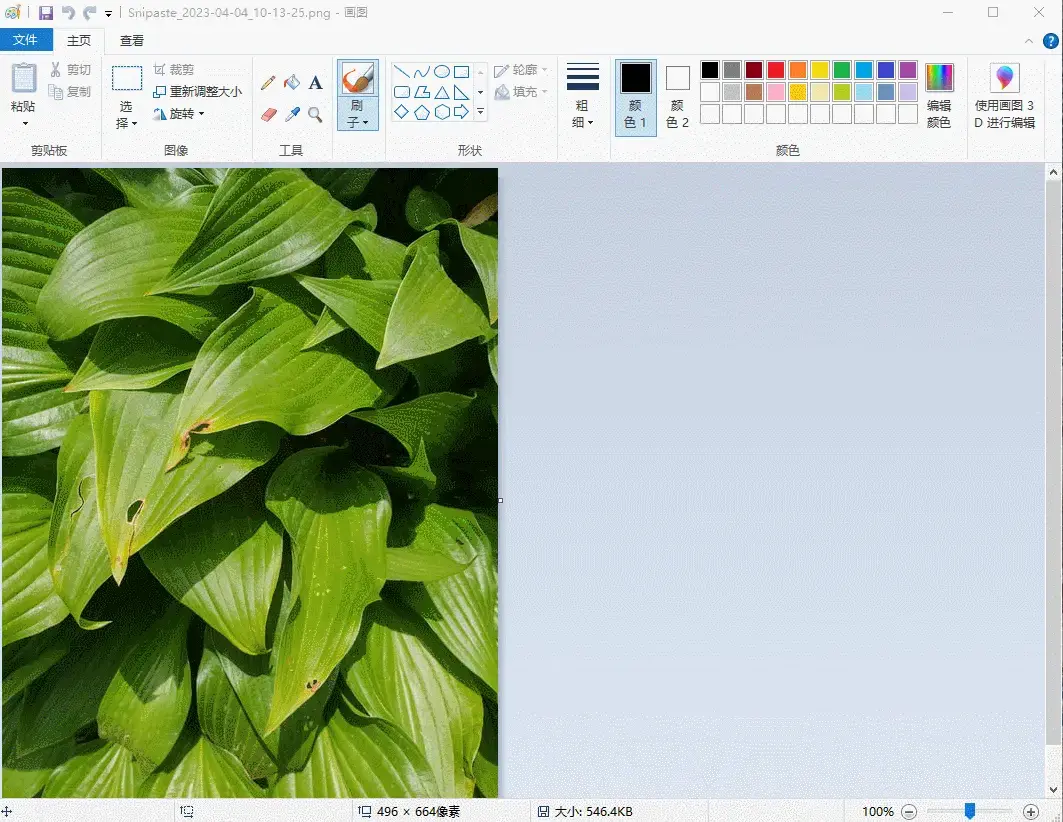The width and height of the screenshot is (1063, 822).
Task: Switch to the View tab
Action: pyautogui.click(x=132, y=41)
